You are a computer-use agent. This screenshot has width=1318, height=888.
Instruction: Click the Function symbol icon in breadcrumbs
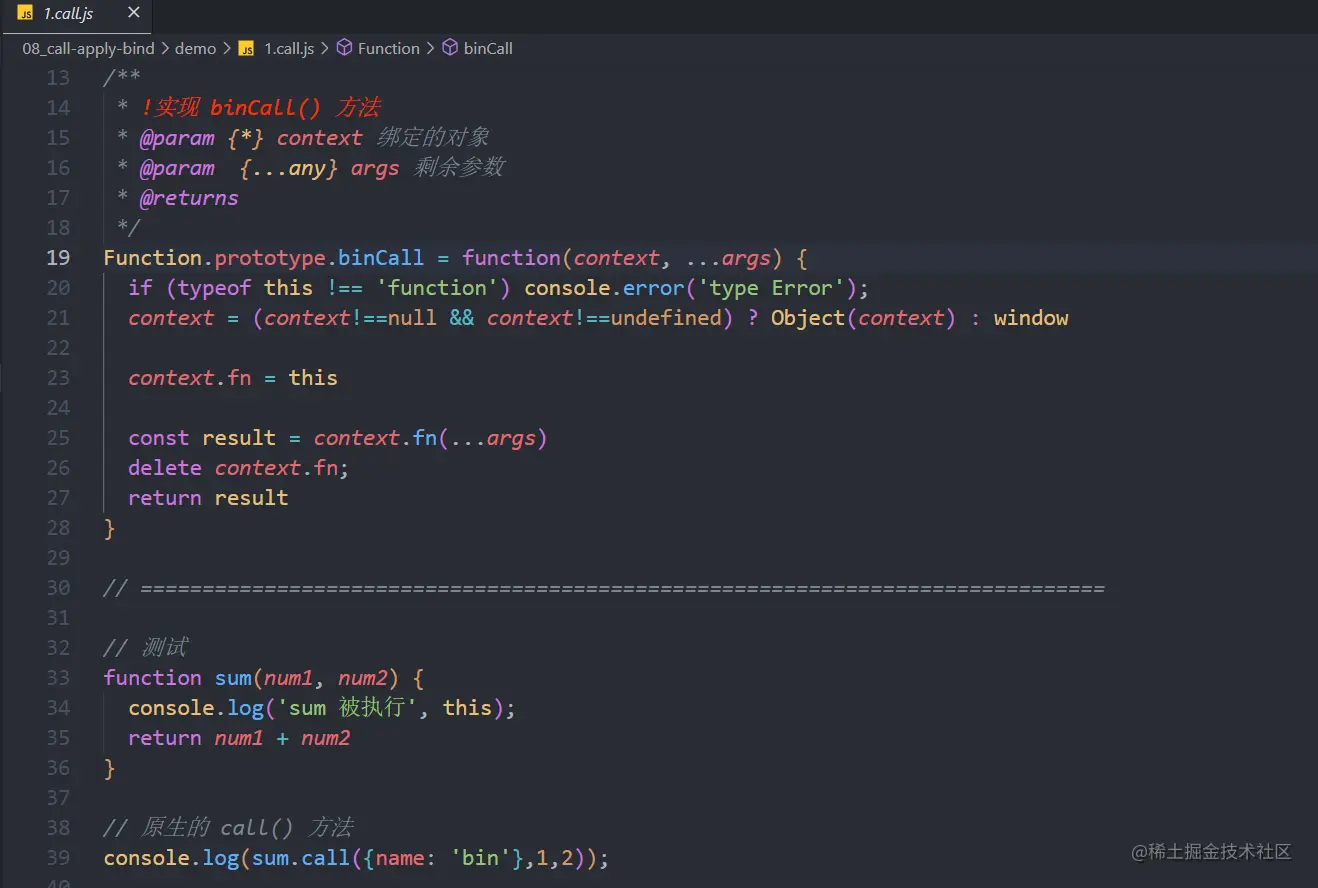[344, 48]
